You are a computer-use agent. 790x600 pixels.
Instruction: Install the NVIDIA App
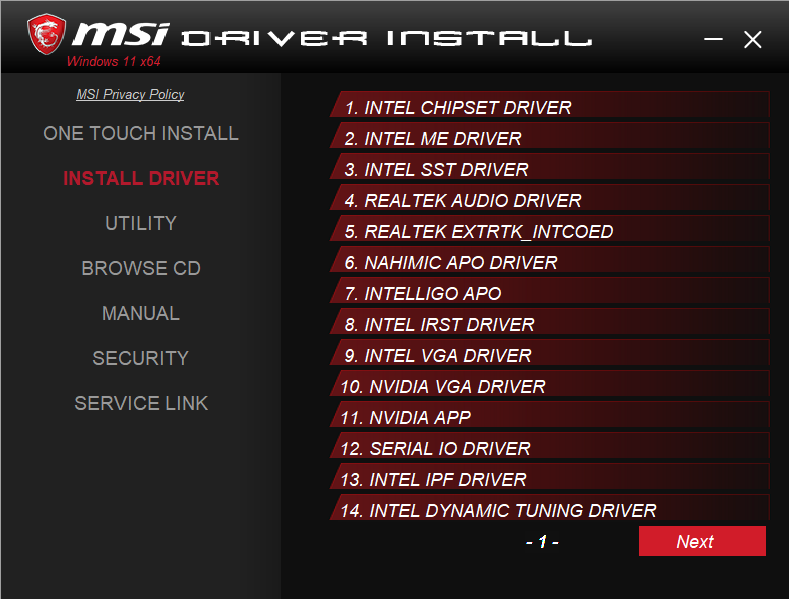[550, 414]
